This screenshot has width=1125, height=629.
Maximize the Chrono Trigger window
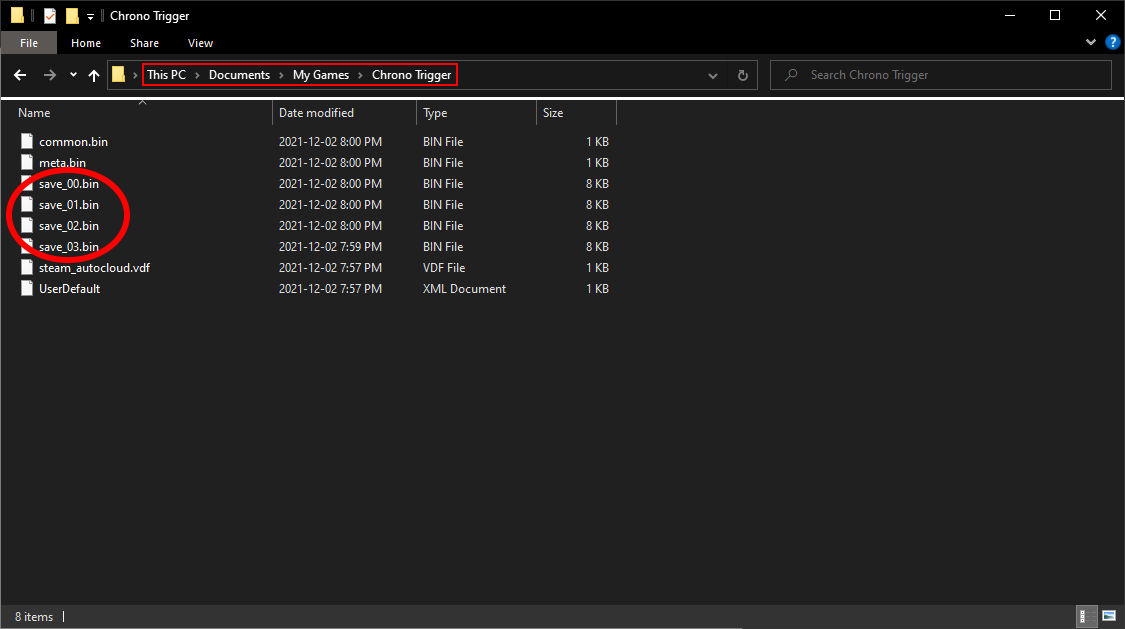[x=1055, y=15]
